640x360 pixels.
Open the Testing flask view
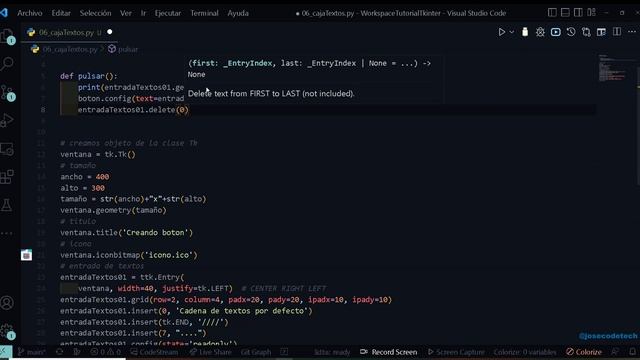click(x=7, y=205)
